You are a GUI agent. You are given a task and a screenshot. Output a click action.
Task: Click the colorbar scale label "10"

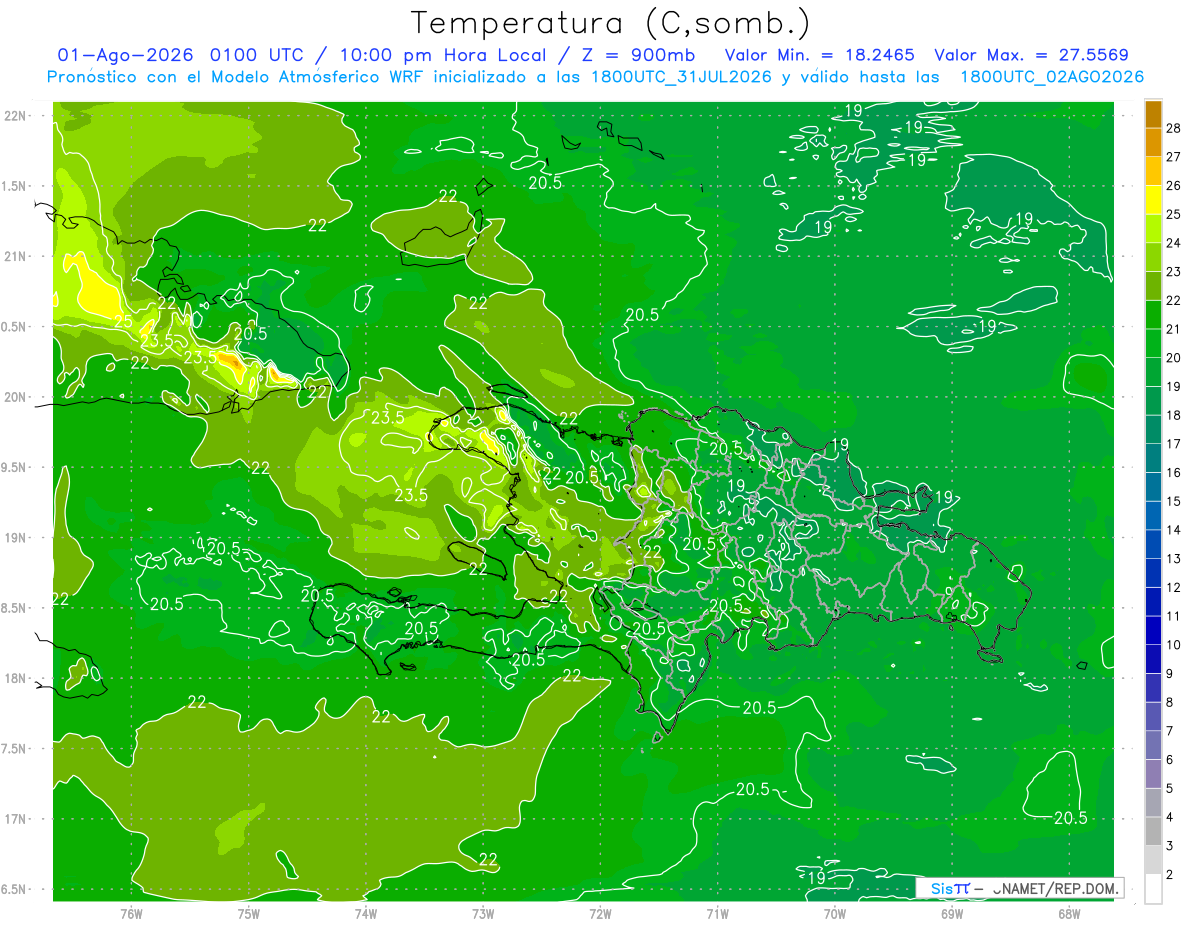tap(1174, 645)
